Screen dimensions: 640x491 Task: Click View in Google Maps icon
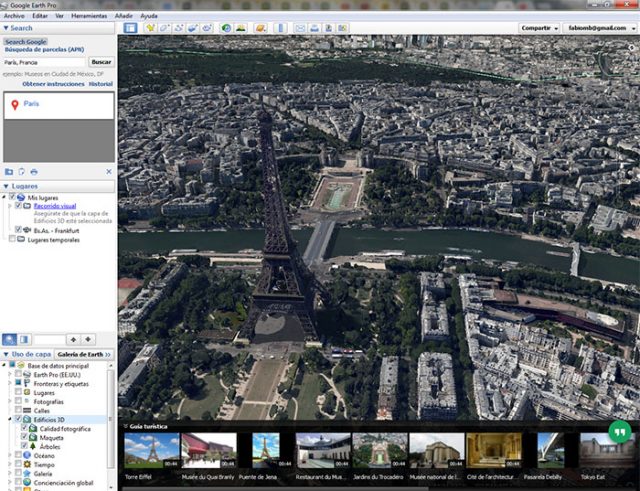pyautogui.click(x=342, y=28)
